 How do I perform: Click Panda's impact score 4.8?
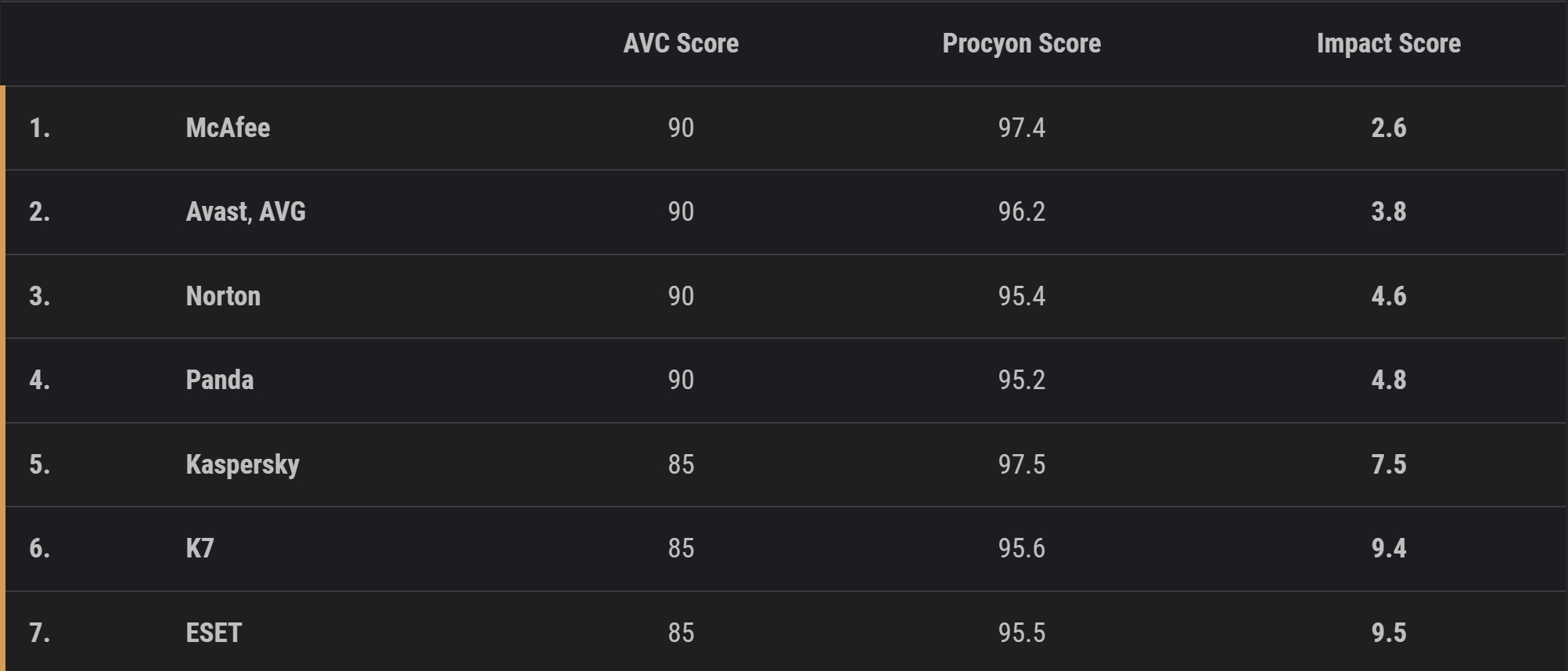tap(1388, 380)
